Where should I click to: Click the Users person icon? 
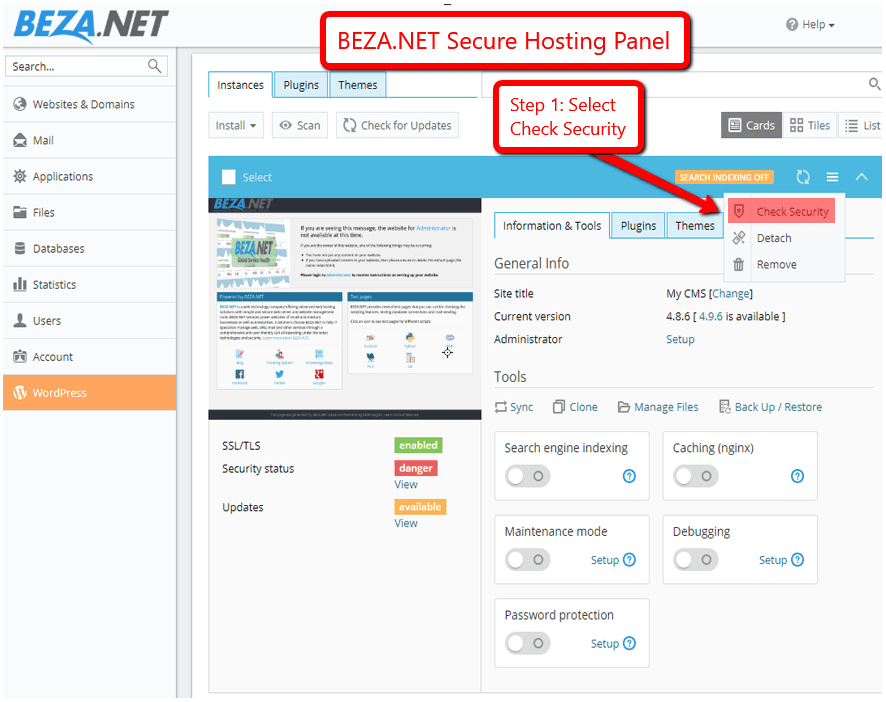click(x=20, y=320)
